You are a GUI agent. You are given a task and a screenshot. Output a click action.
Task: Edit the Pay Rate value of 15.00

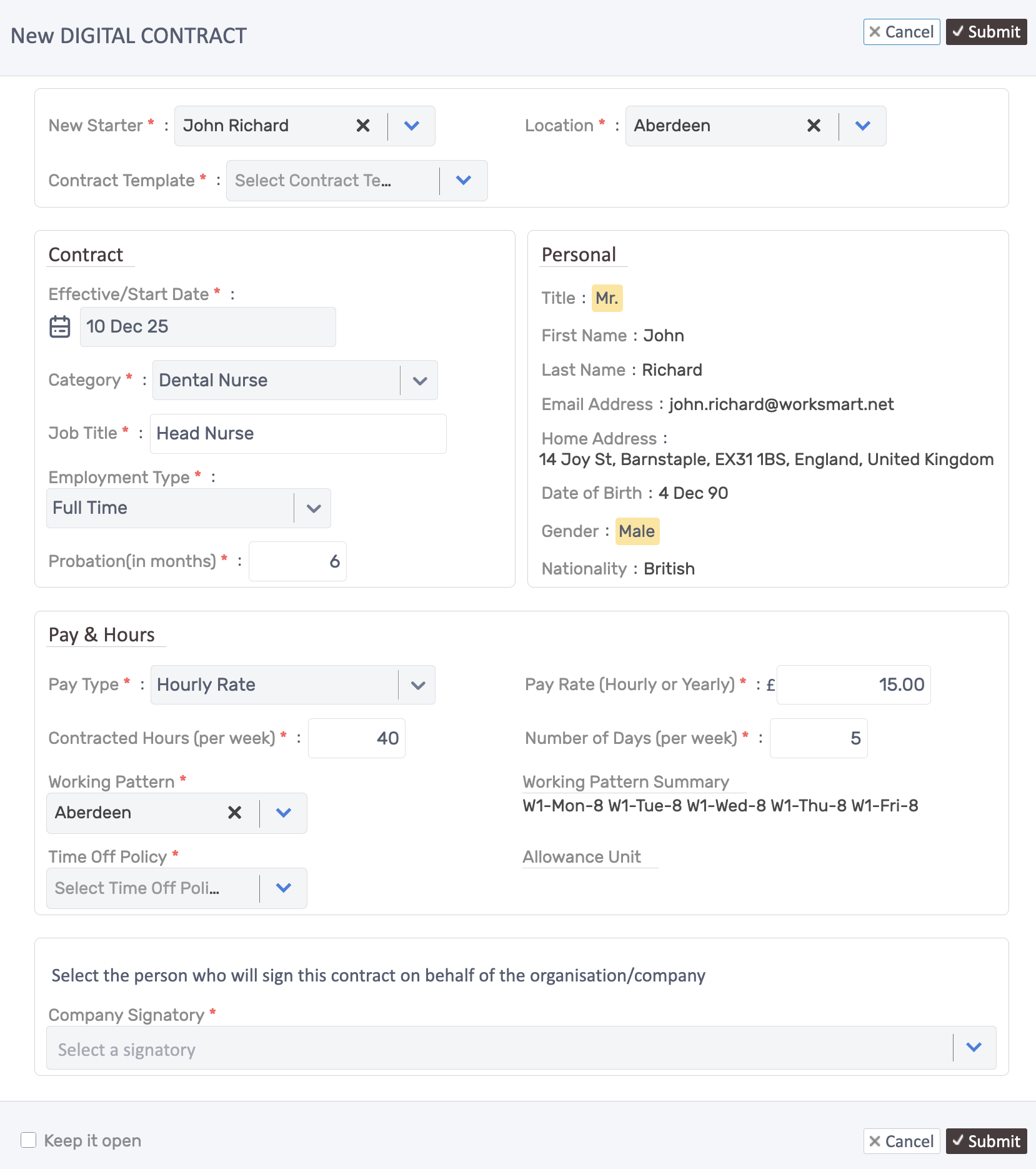(x=854, y=685)
